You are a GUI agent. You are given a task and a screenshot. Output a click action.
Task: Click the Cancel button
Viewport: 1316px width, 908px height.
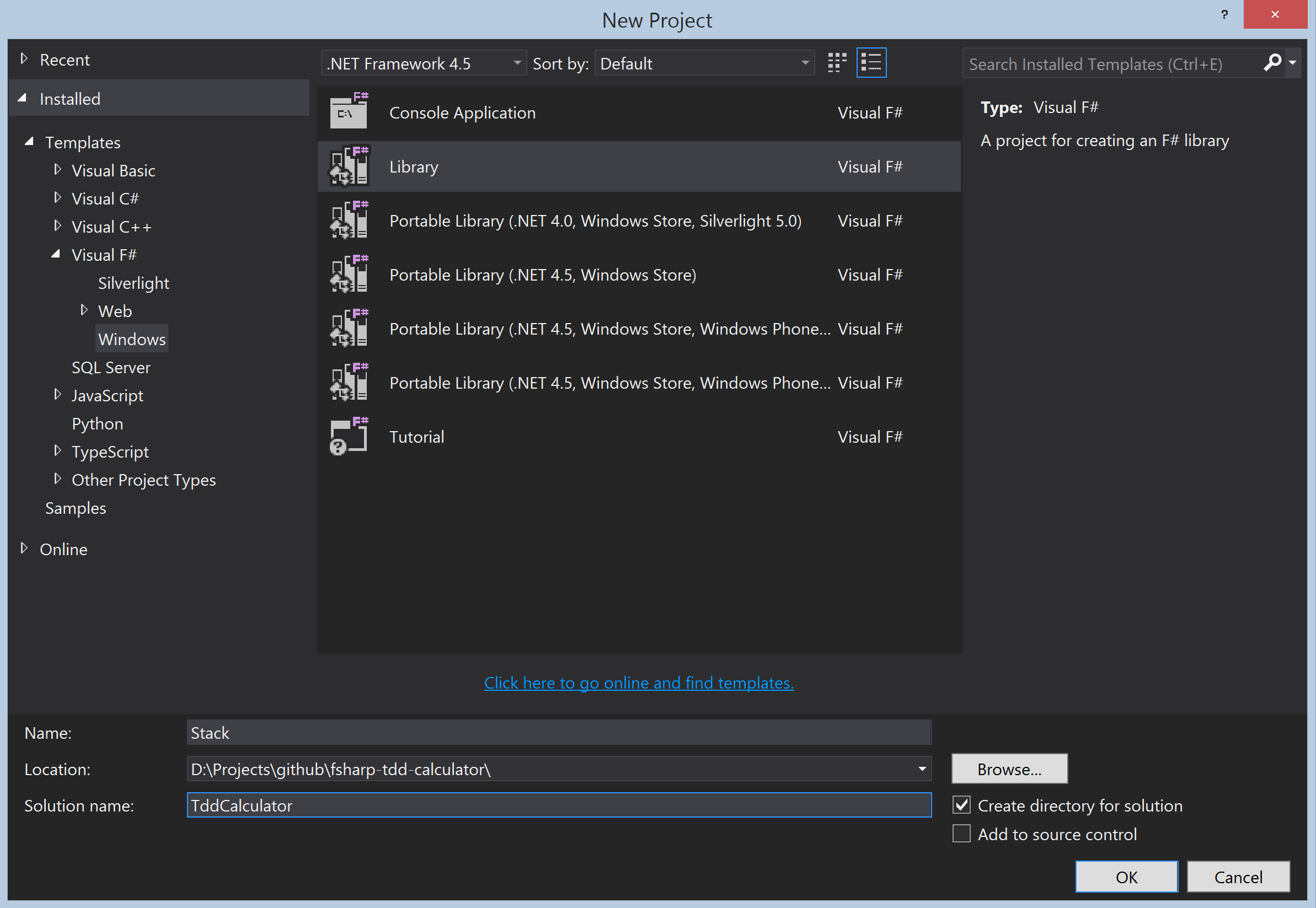pyautogui.click(x=1238, y=876)
